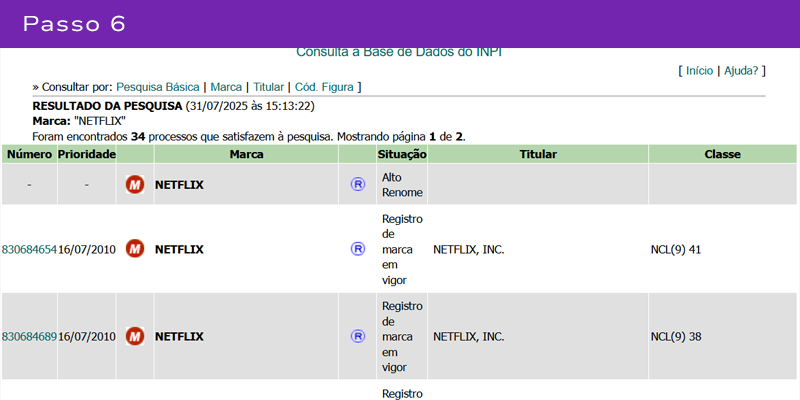Viewport: 800px width, 400px height.
Task: Choose Marca in the Consultar por options
Action: (226, 87)
